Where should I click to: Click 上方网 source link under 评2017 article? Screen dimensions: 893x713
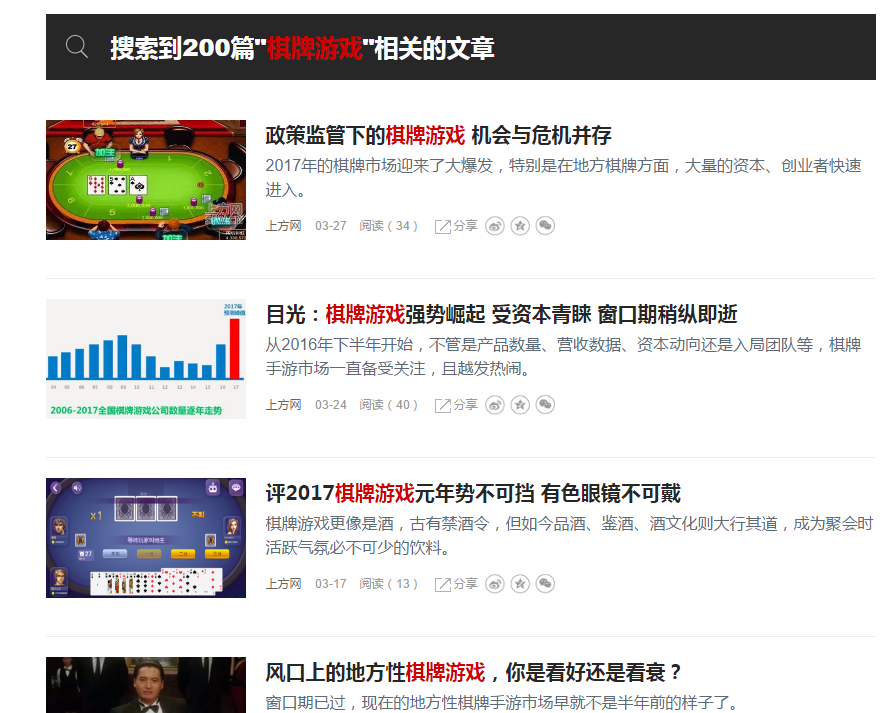point(283,584)
